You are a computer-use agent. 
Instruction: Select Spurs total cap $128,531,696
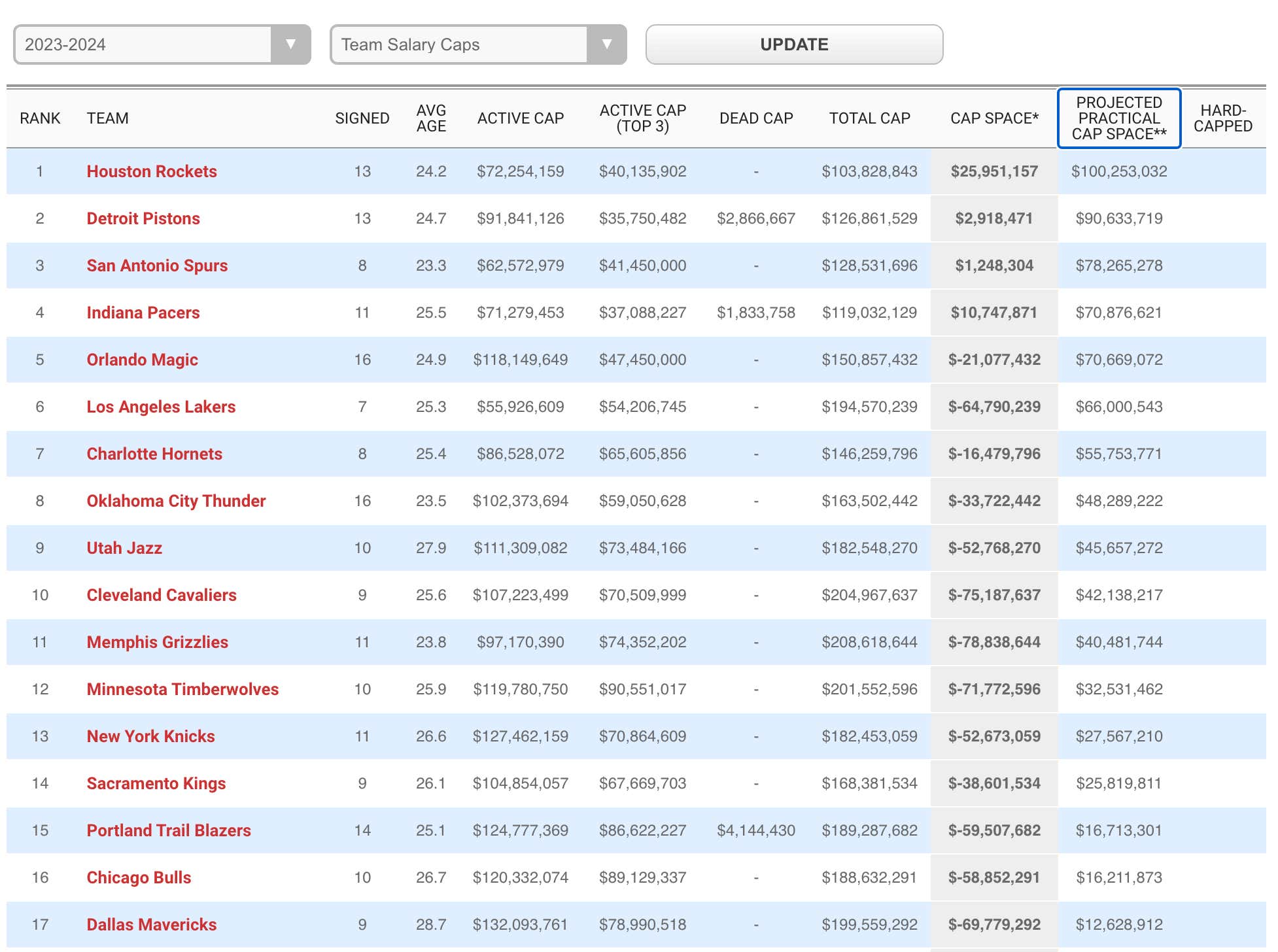tap(870, 265)
